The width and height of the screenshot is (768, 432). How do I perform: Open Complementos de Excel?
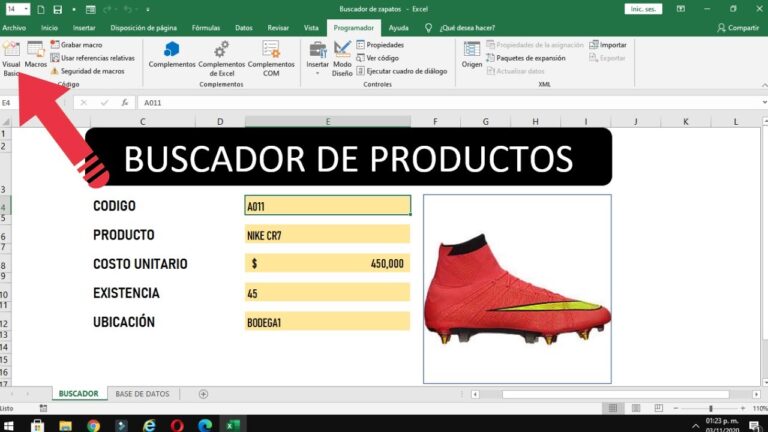221,59
